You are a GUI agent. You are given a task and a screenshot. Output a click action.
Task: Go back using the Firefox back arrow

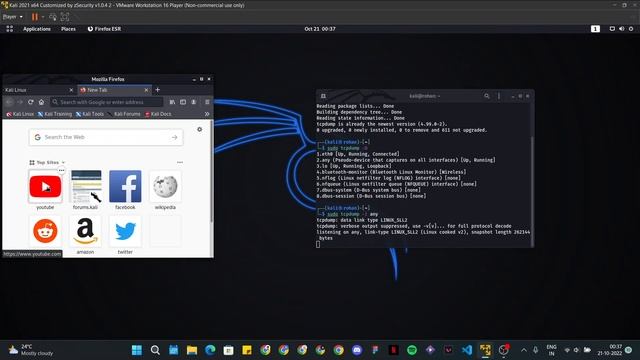[9, 102]
